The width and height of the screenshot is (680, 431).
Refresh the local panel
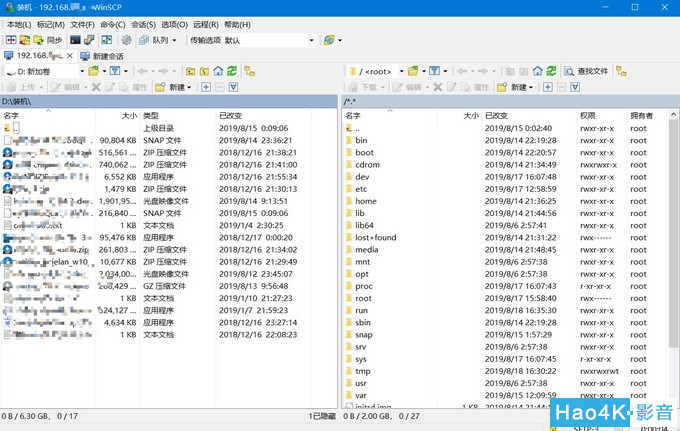click(x=232, y=71)
